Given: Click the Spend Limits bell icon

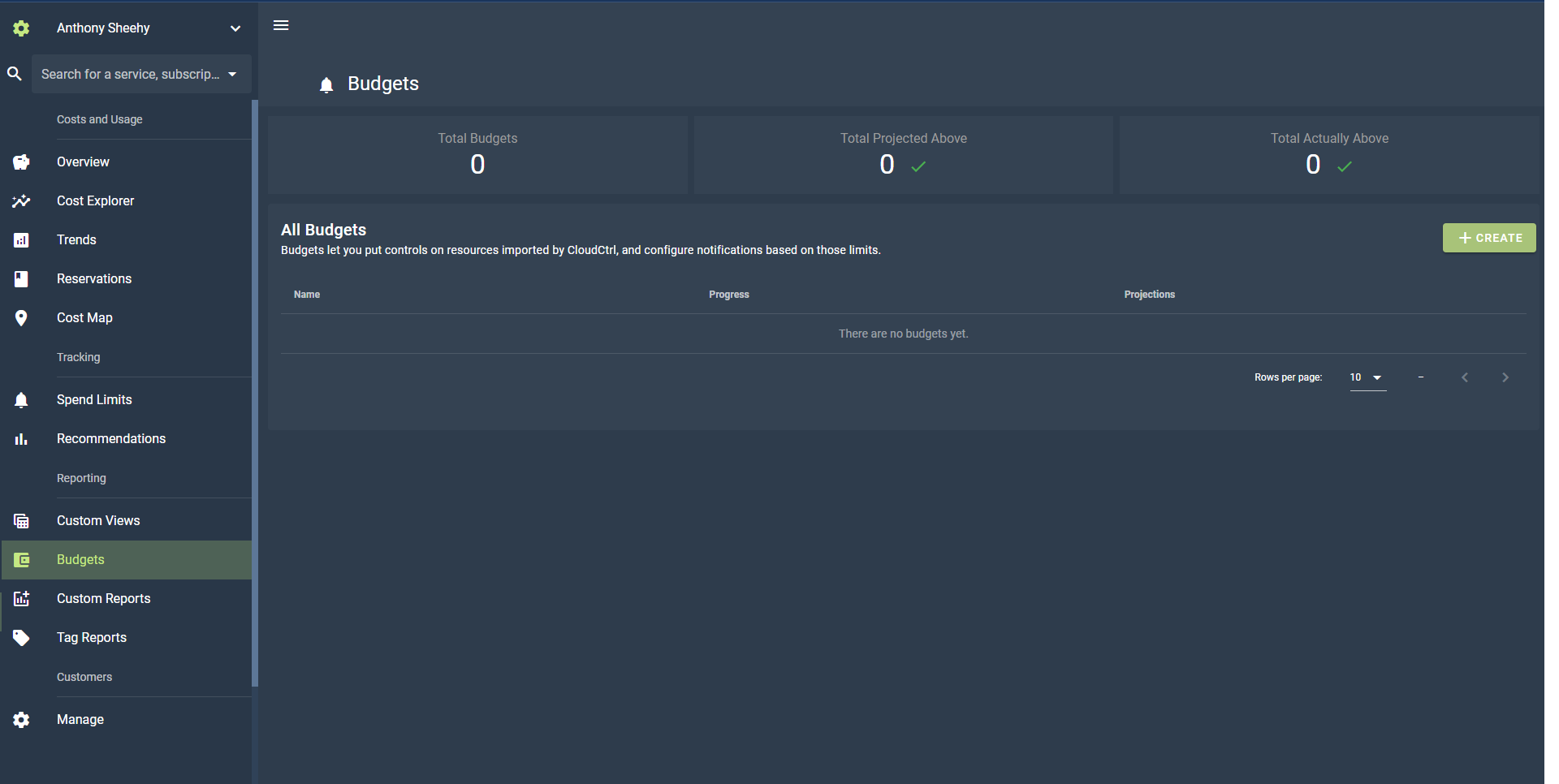Looking at the screenshot, I should click(x=21, y=400).
